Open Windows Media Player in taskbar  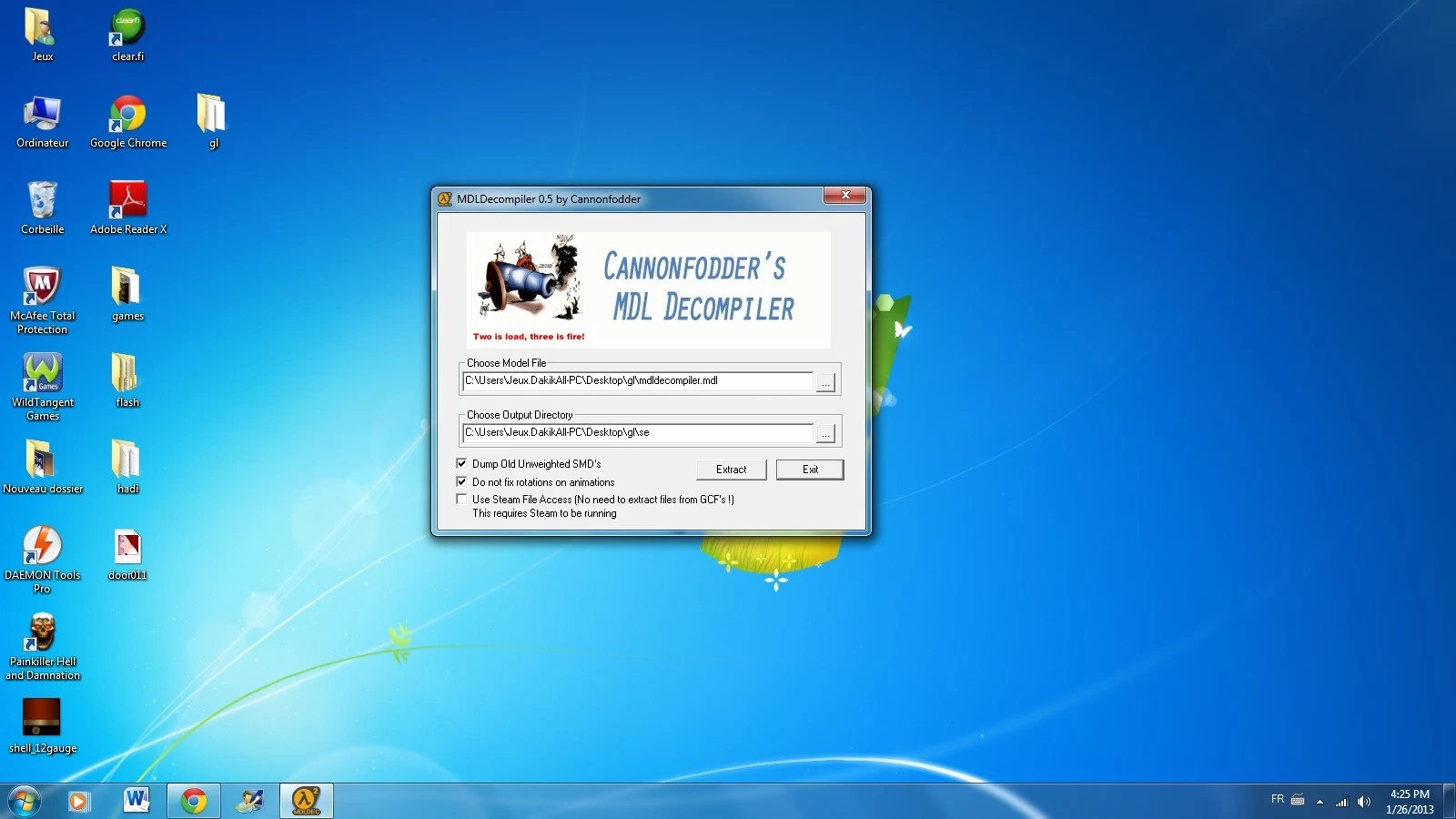79,801
